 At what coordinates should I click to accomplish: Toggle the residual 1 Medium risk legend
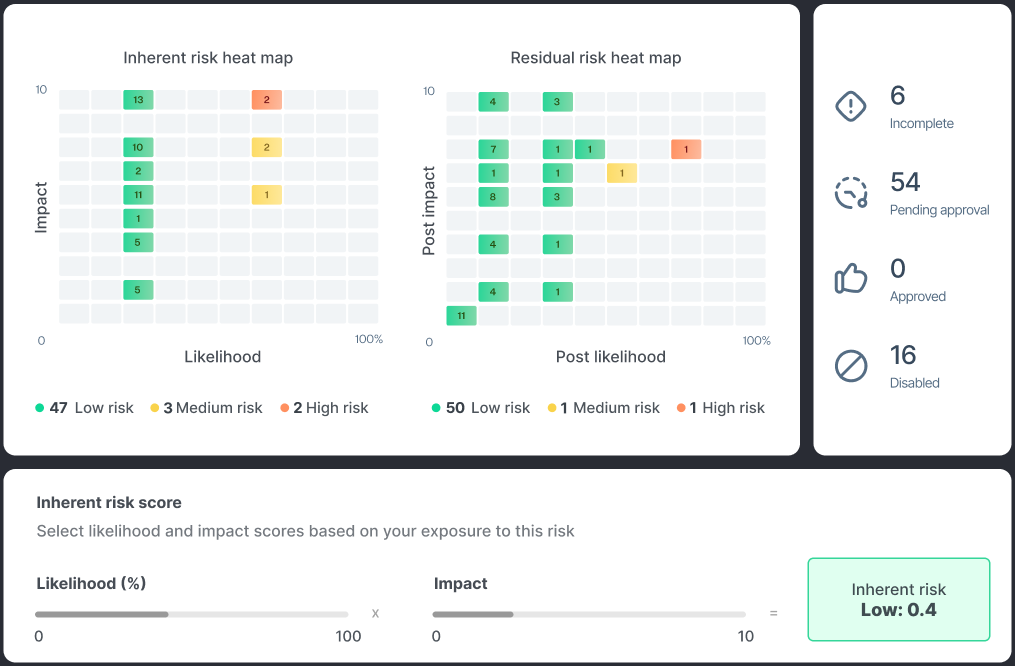[604, 408]
